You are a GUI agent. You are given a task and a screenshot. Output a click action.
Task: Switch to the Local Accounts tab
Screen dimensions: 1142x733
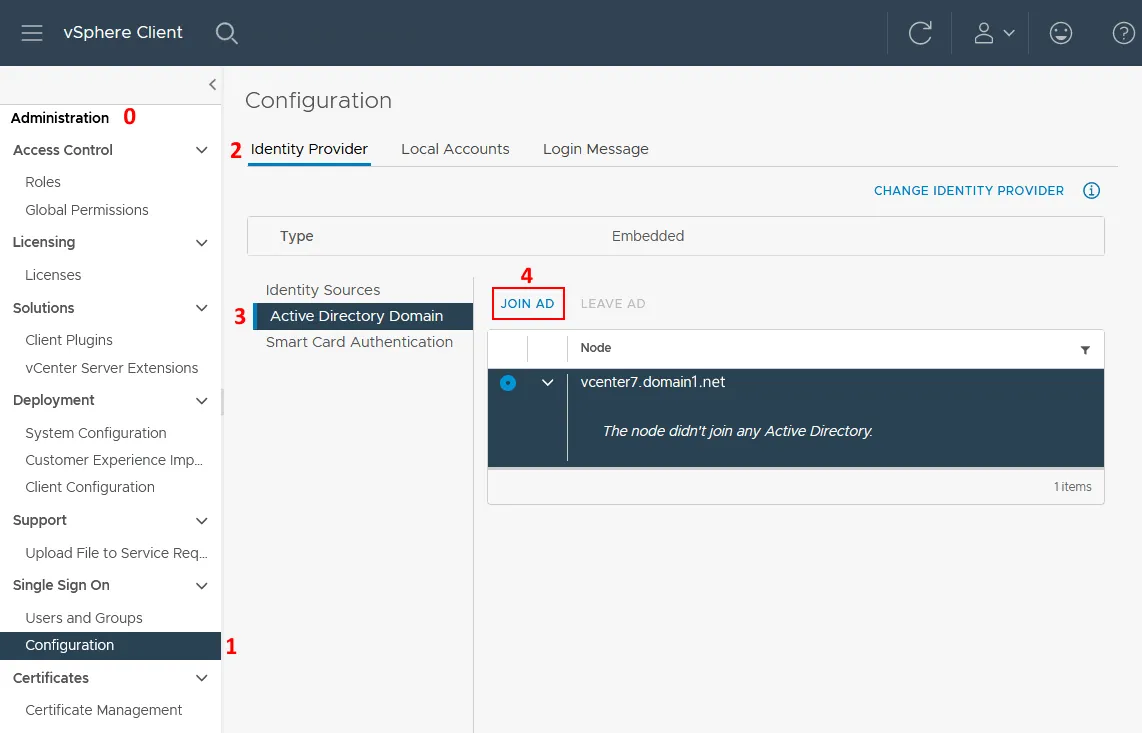coord(455,149)
